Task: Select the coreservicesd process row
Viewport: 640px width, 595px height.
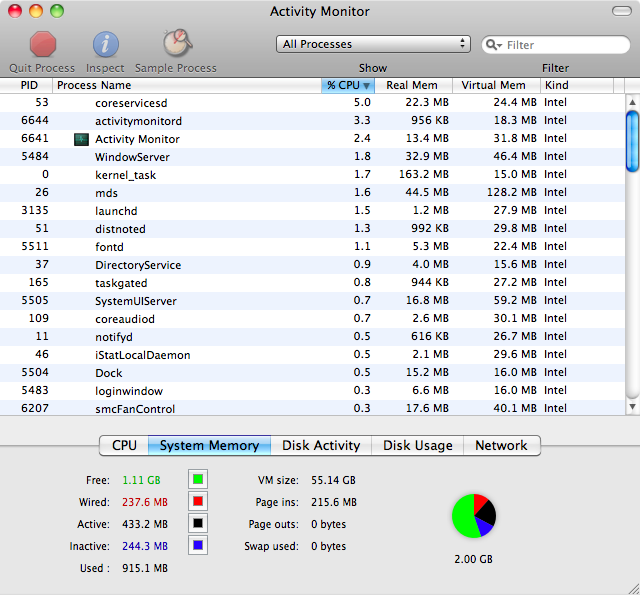Action: click(x=312, y=103)
